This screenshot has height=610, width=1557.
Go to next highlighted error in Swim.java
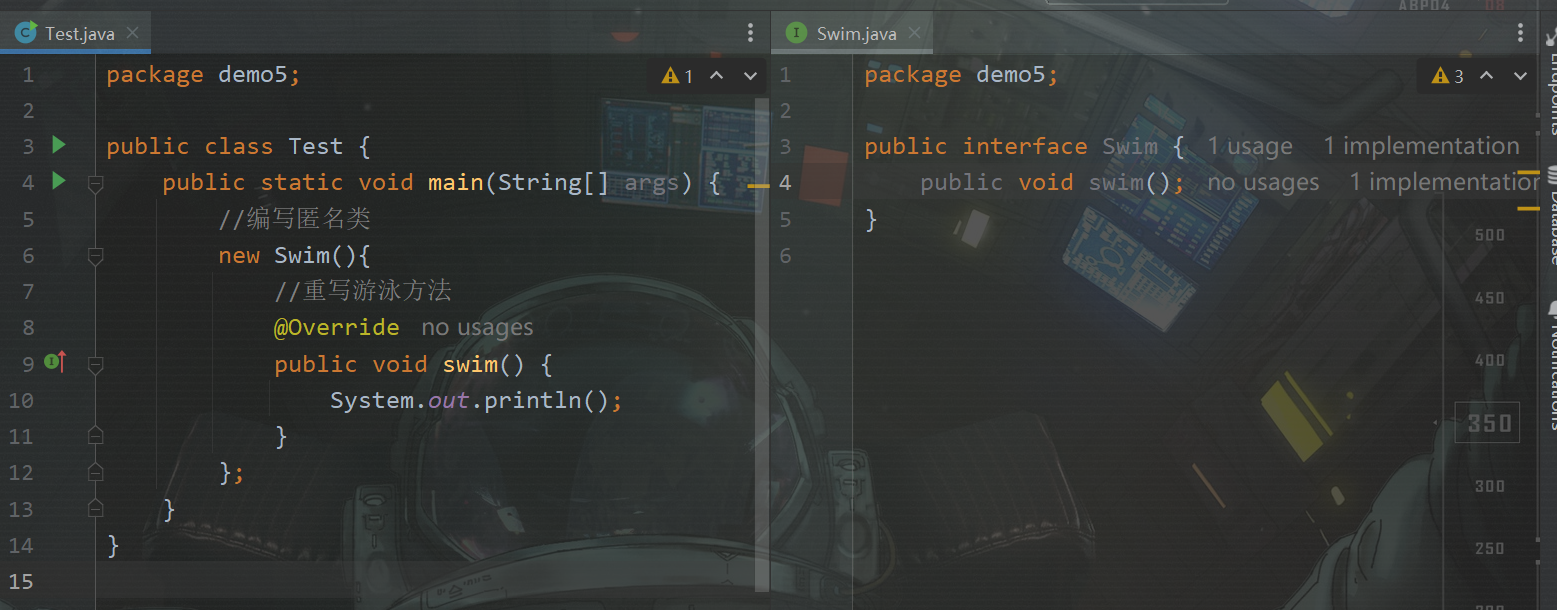point(1520,76)
